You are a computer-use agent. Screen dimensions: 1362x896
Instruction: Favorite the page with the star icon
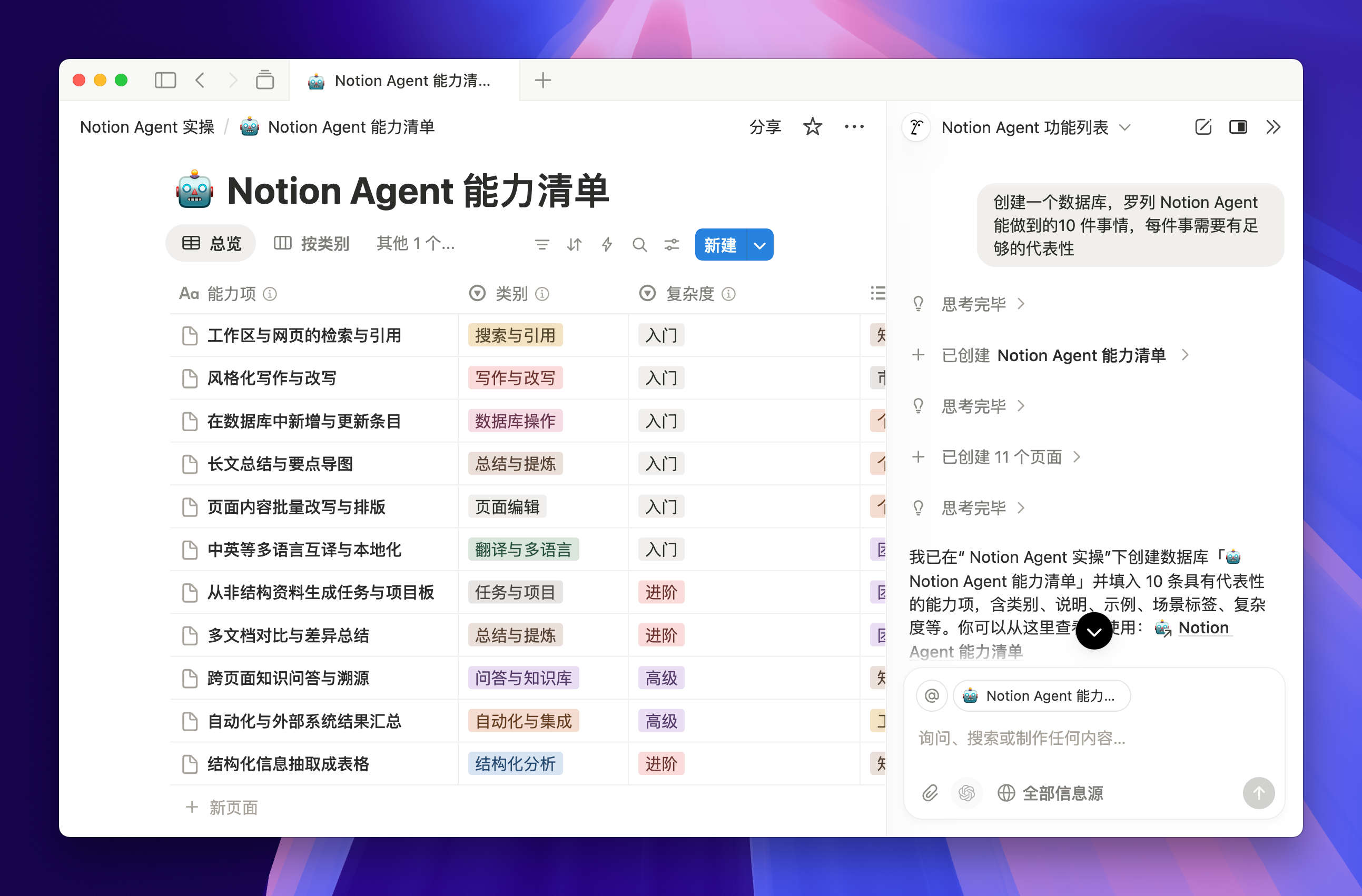813,126
